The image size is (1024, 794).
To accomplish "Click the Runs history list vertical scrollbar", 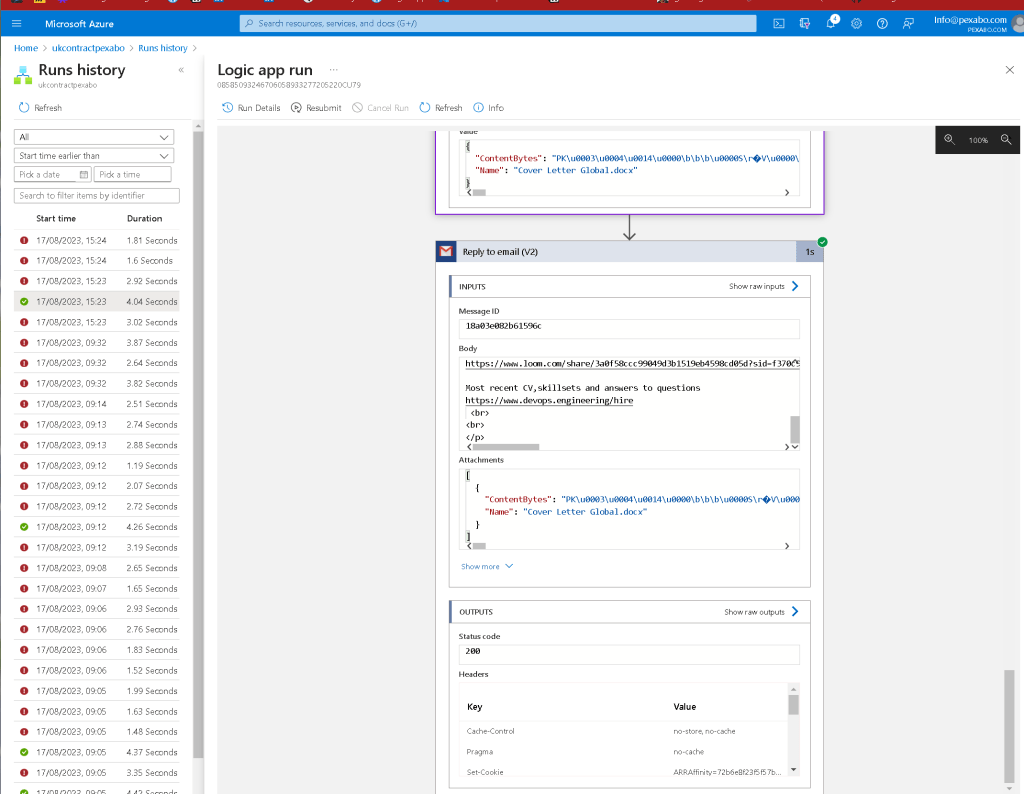I will [x=198, y=444].
